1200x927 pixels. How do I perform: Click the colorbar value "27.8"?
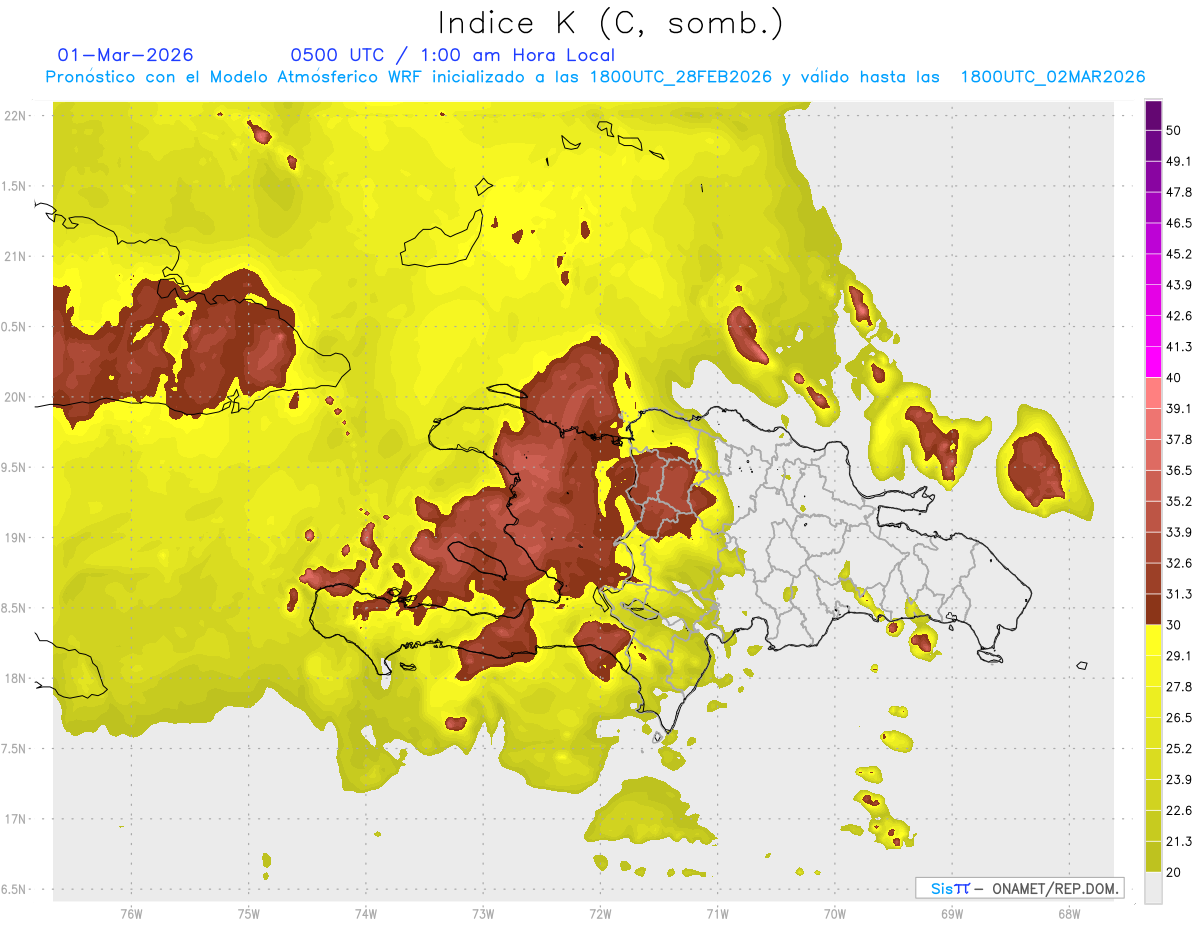1179,687
